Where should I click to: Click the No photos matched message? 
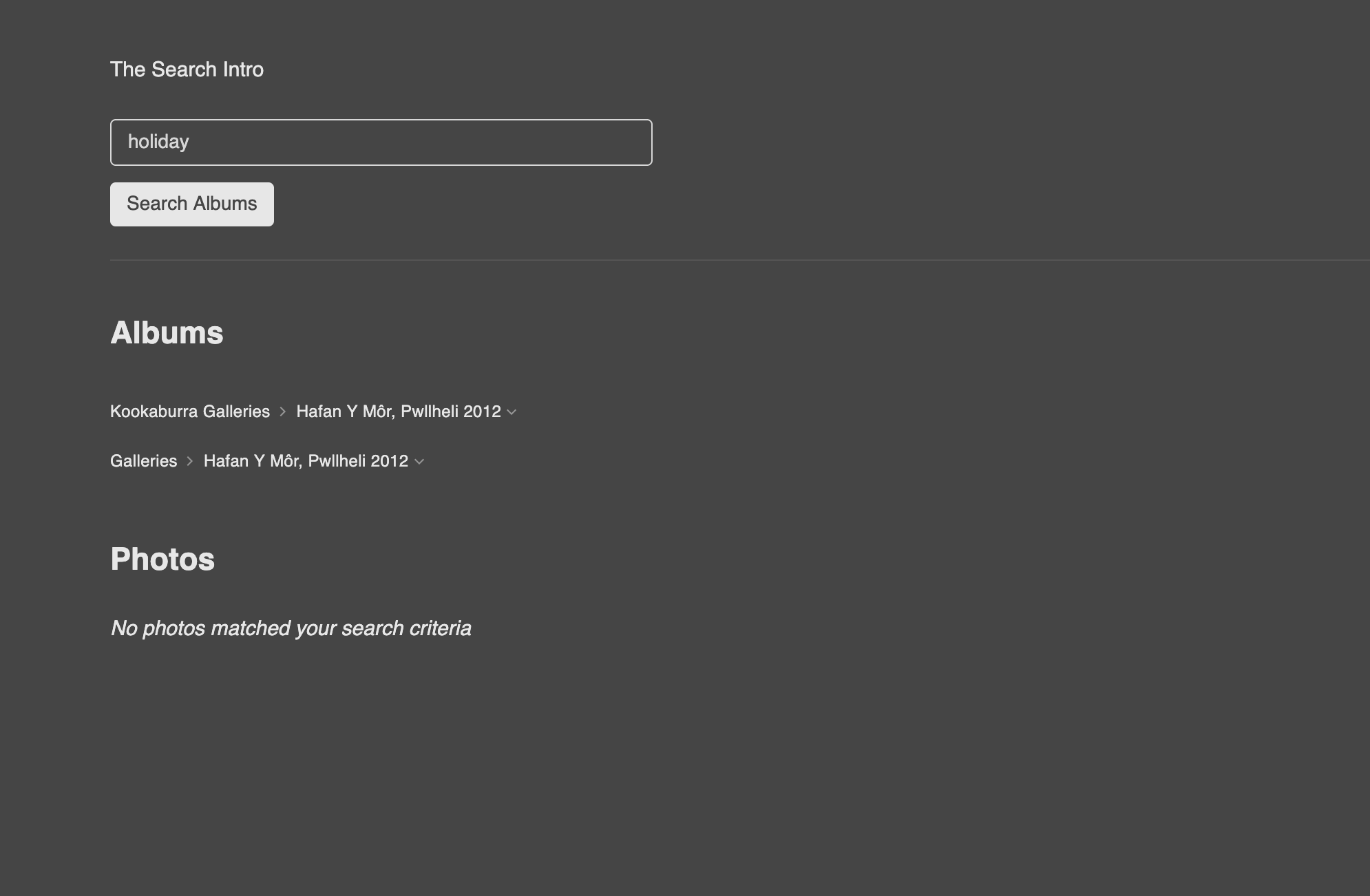(x=291, y=628)
